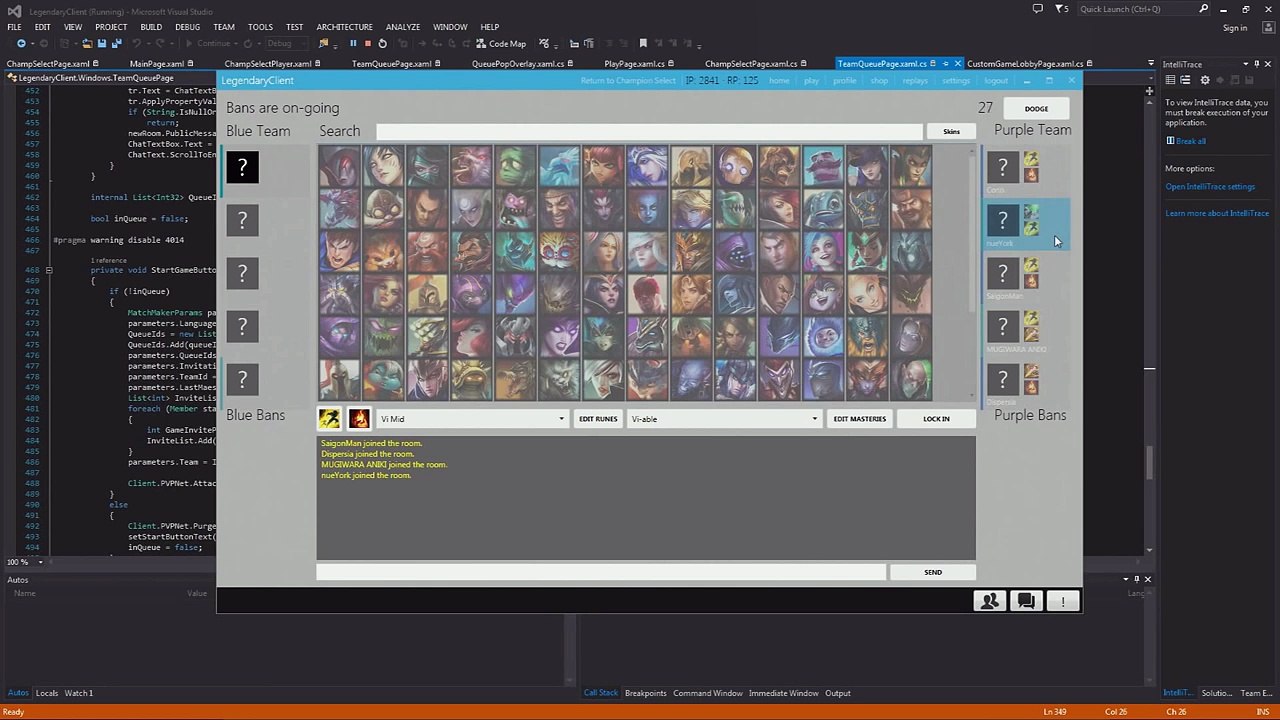1280x720 pixels.
Task: Click the exclamation notifications icon
Action: [x=1062, y=601]
